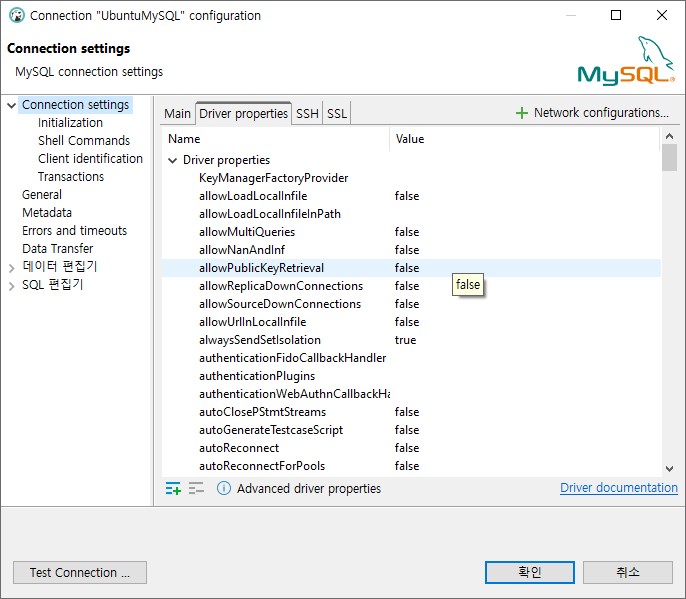686x599 pixels.
Task: Select the allowLoadLocalInfile property name
Action: (x=253, y=196)
